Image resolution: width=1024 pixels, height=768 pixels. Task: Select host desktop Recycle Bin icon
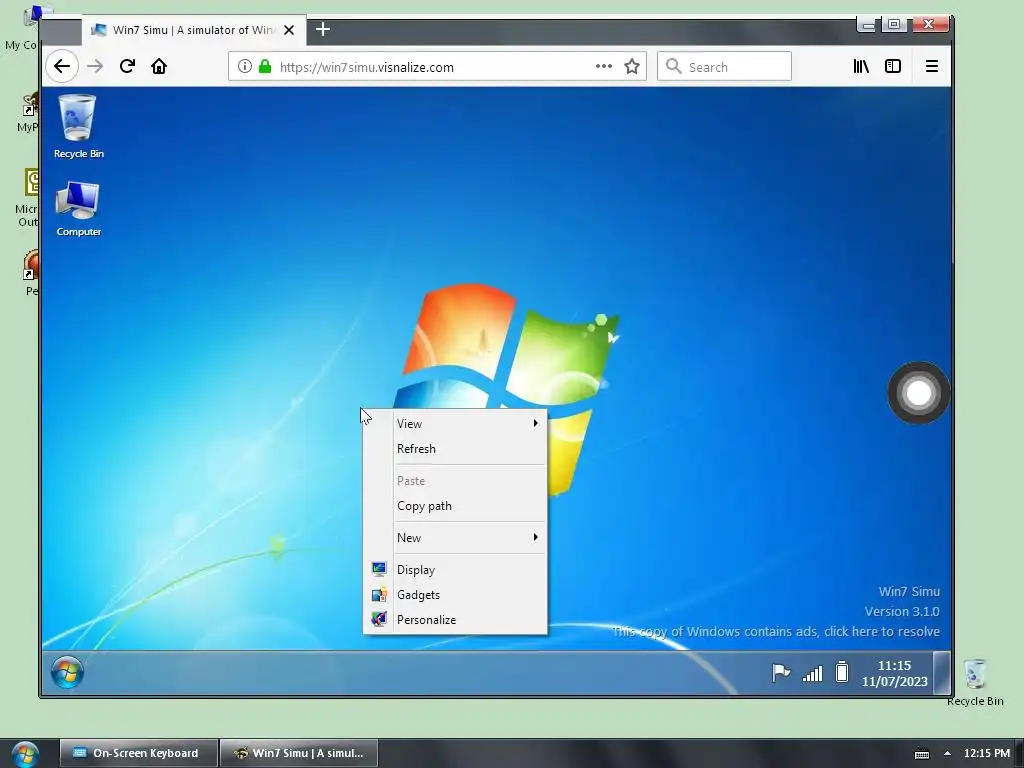(x=975, y=683)
